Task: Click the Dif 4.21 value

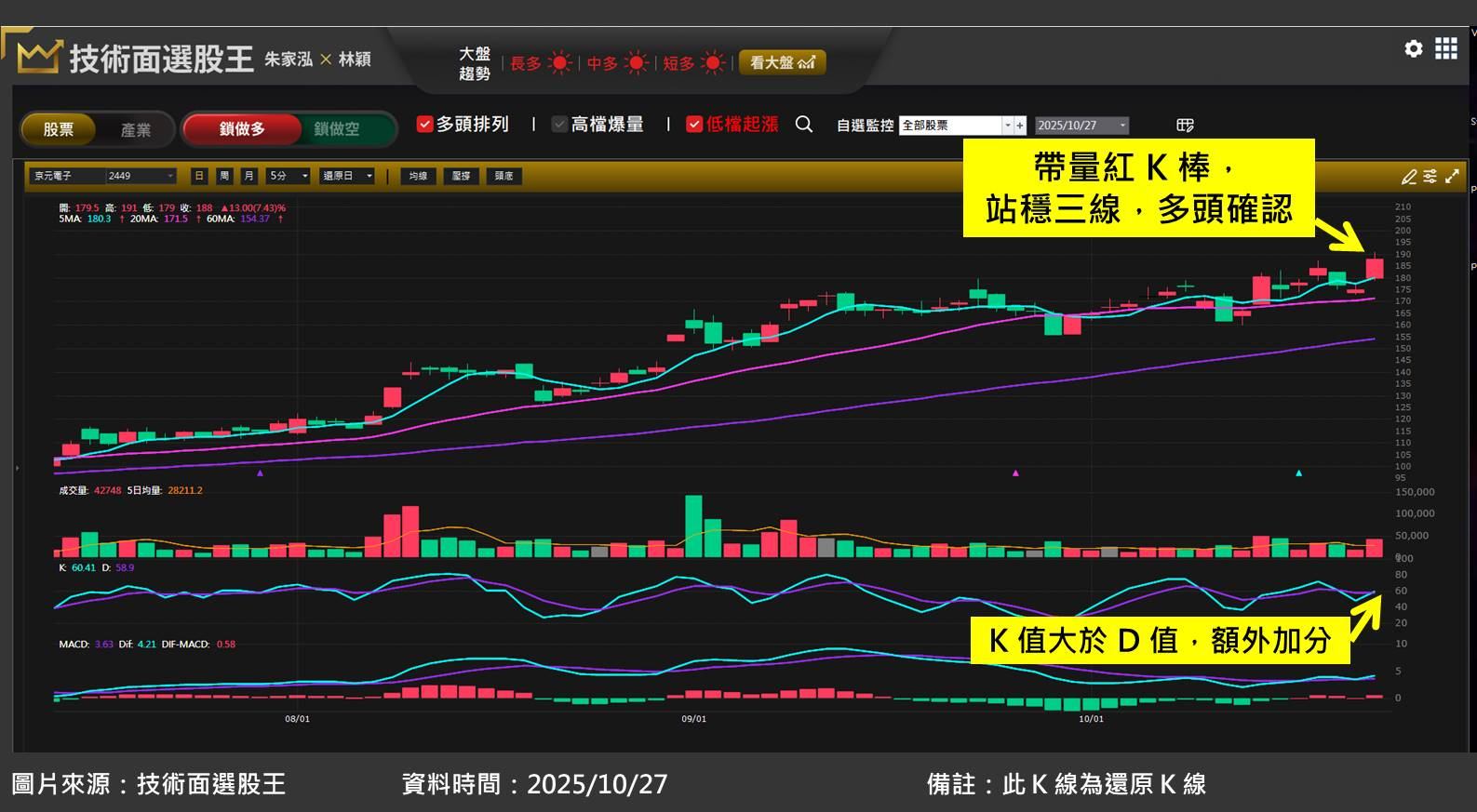Action: 147,644
